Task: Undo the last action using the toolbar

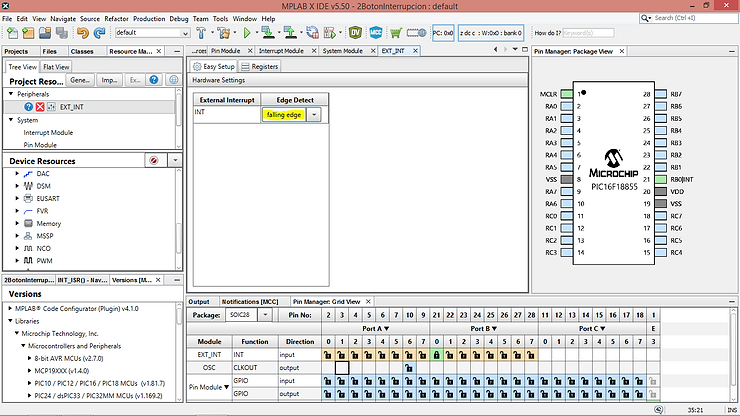Action: [83, 33]
